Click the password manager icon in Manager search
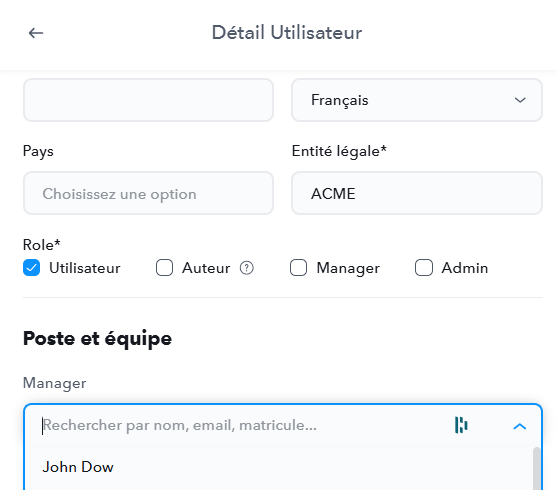The height and width of the screenshot is (490, 557). click(x=461, y=425)
